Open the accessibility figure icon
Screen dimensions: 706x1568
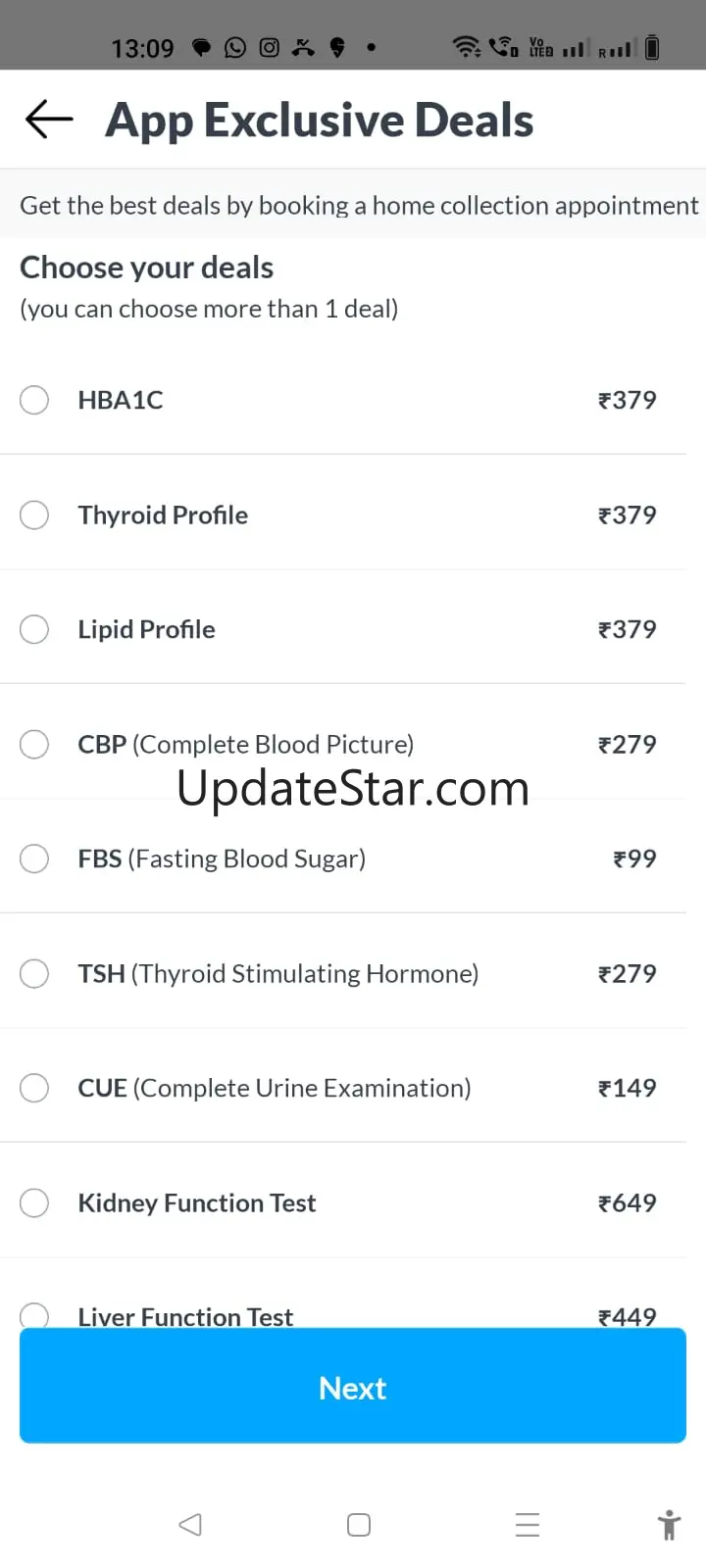(x=669, y=1525)
